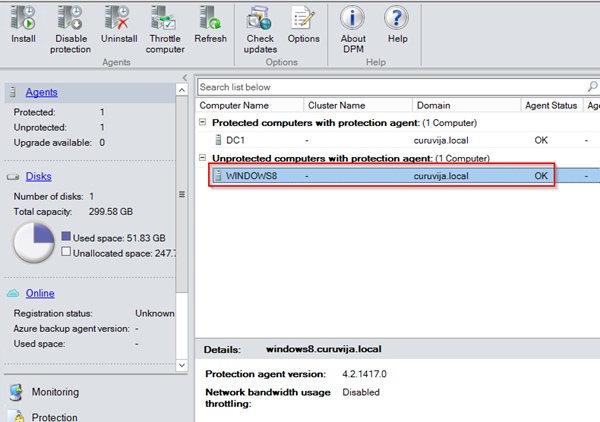Click the server icon beside Agents
This screenshot has height=422, width=600.
pos(13,92)
